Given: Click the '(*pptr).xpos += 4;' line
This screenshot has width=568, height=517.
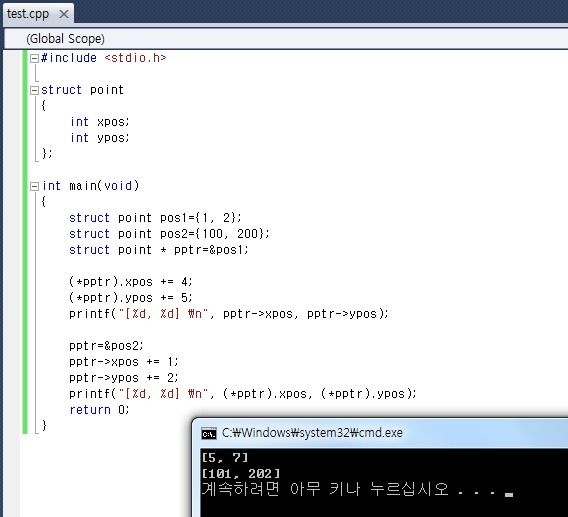Looking at the screenshot, I should pos(130,282).
